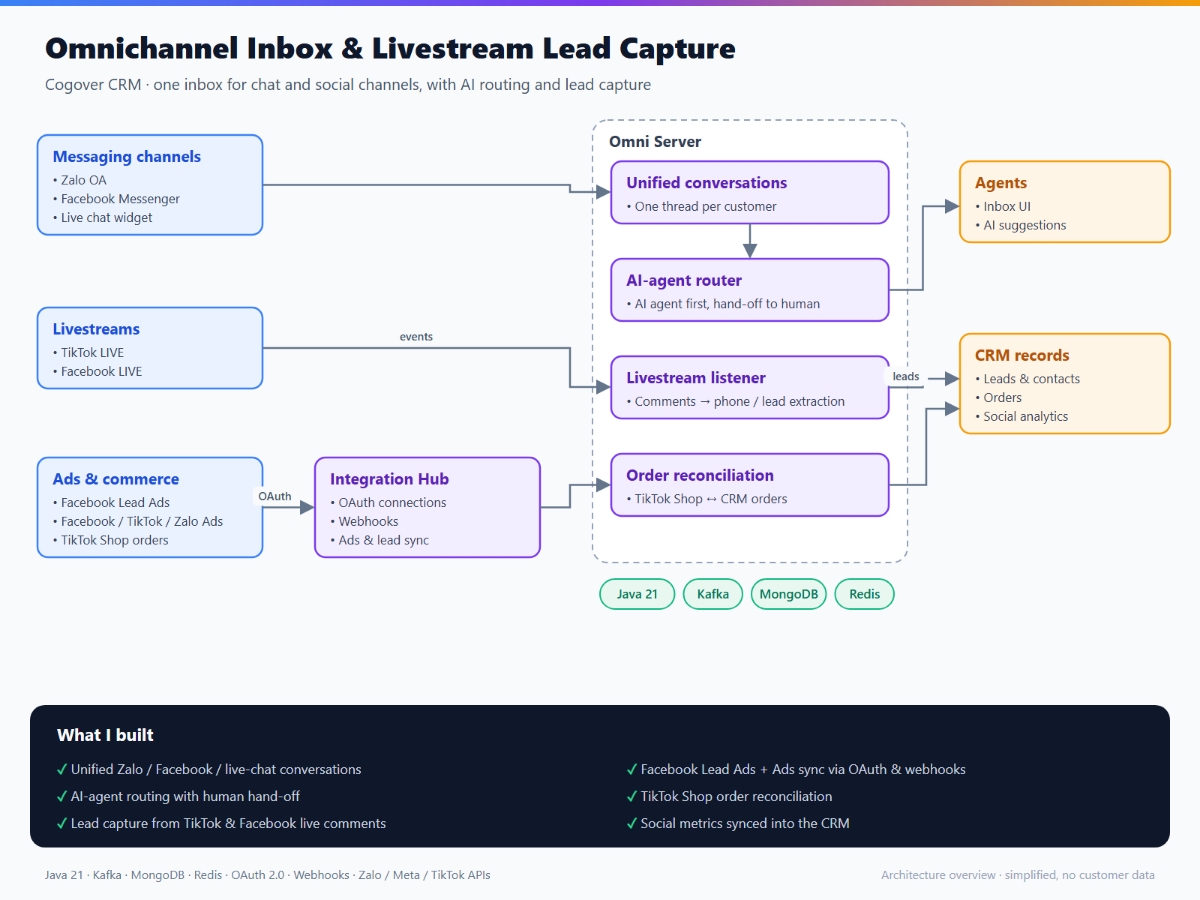Click the Architecture overview footer note
Screen dimensions: 1200x900
tap(1018, 875)
